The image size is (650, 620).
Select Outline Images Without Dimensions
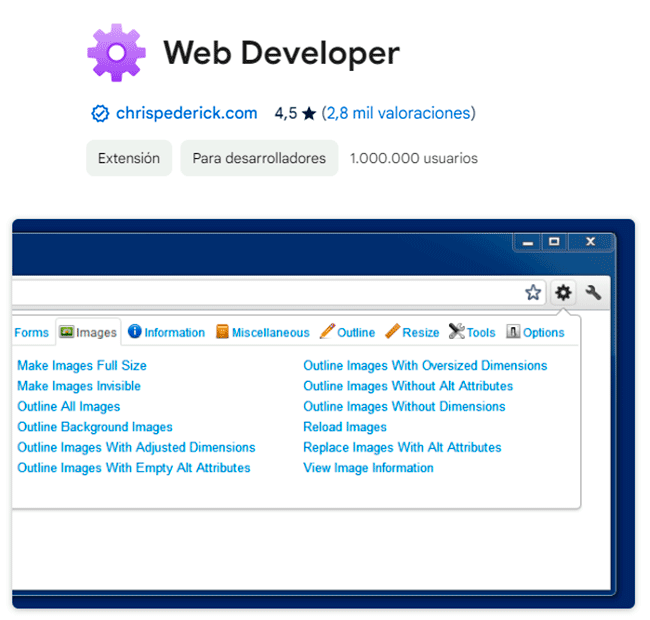[x=405, y=407]
